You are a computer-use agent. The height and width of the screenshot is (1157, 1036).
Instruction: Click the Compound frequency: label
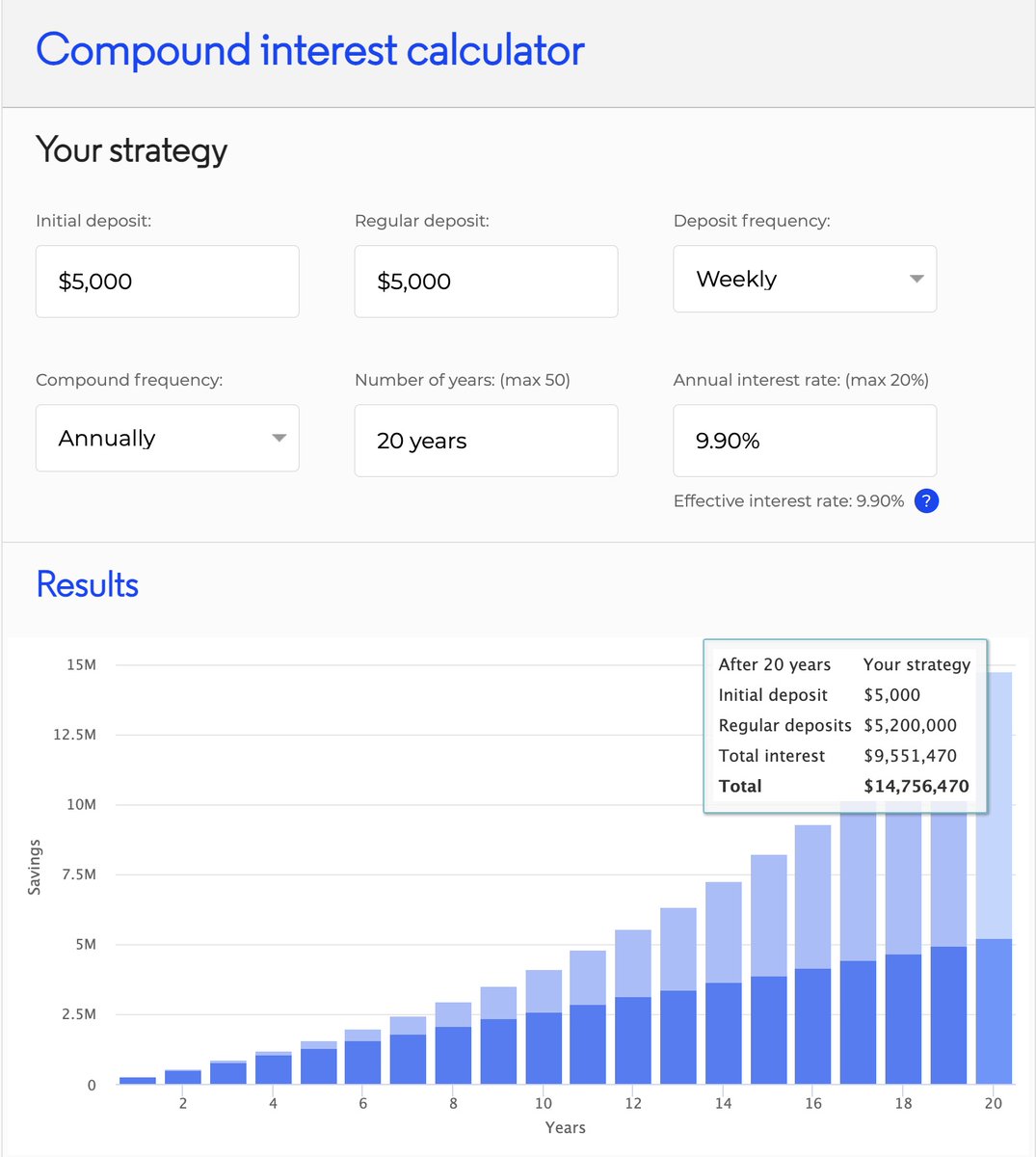point(129,380)
